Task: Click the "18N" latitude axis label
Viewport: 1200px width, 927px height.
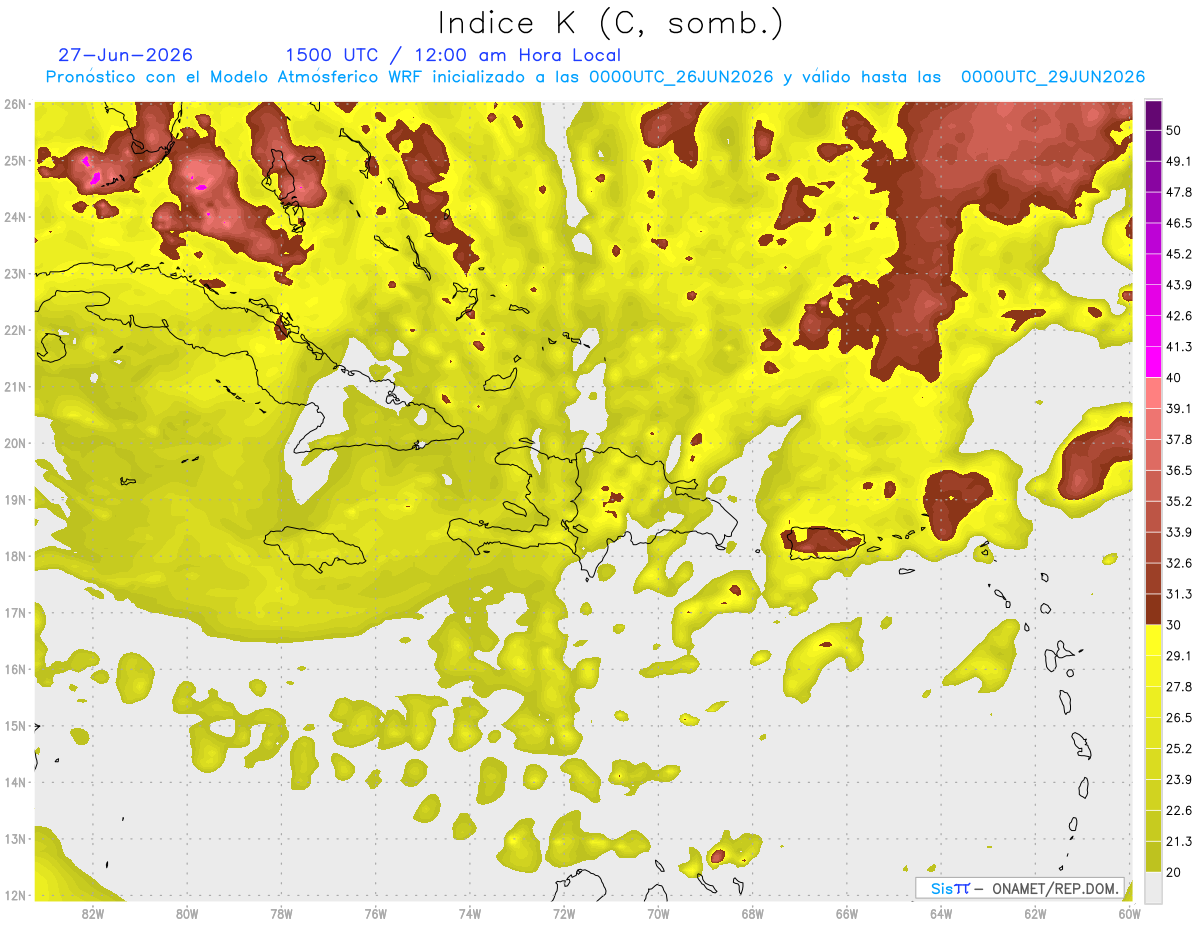Action: point(15,556)
